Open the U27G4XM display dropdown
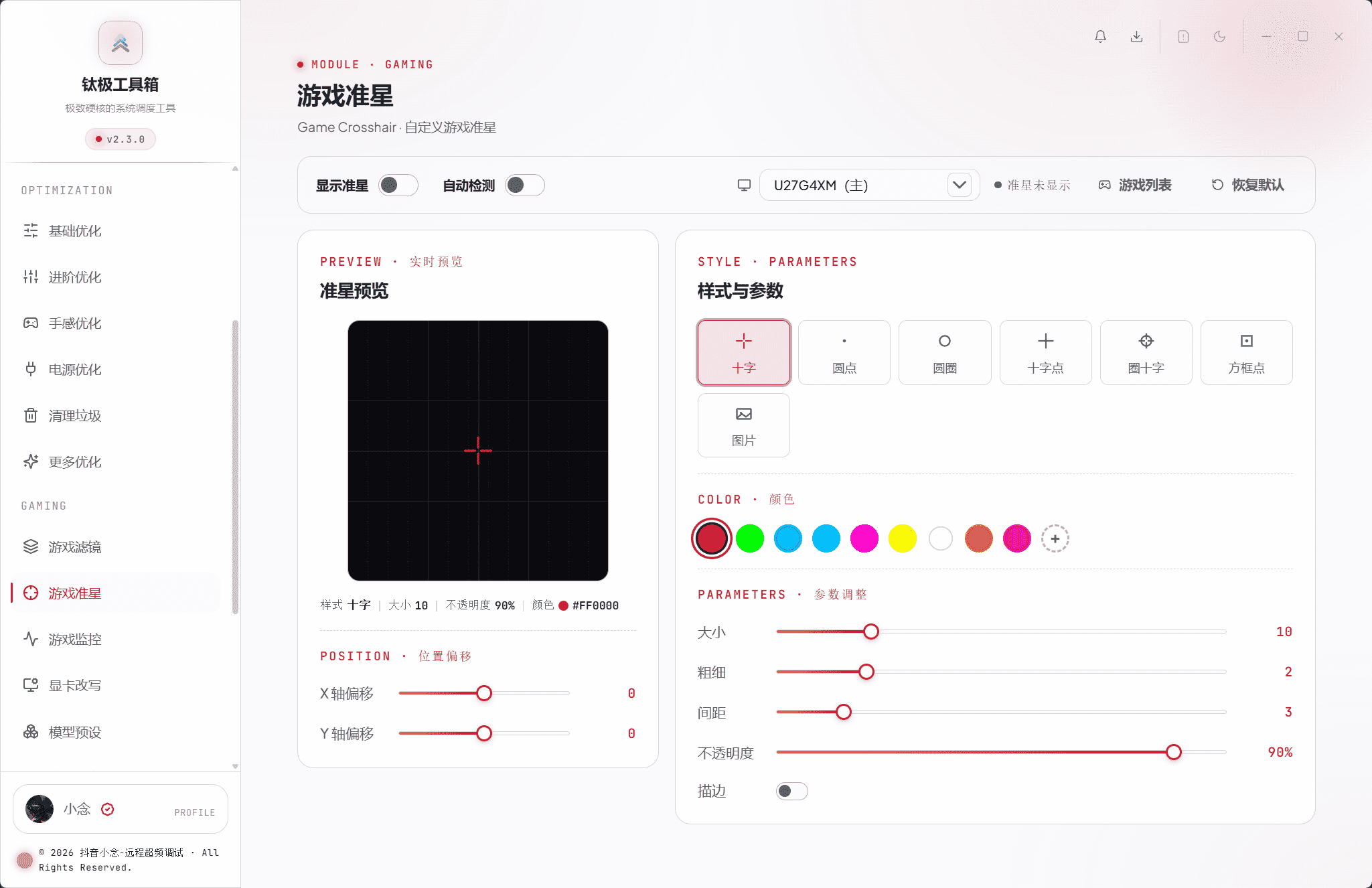This screenshot has width=1372, height=888. (869, 185)
